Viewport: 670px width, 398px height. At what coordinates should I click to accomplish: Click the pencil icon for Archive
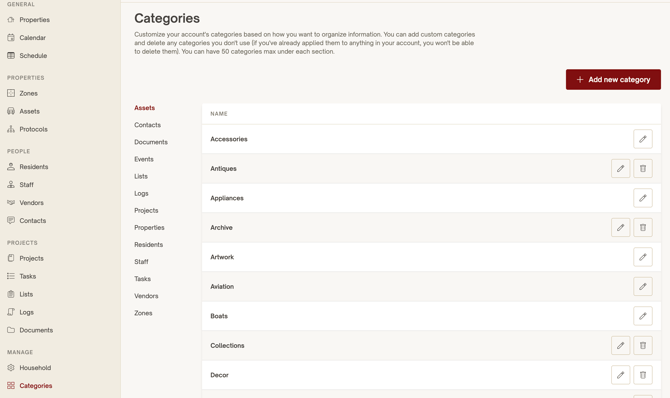click(x=620, y=227)
